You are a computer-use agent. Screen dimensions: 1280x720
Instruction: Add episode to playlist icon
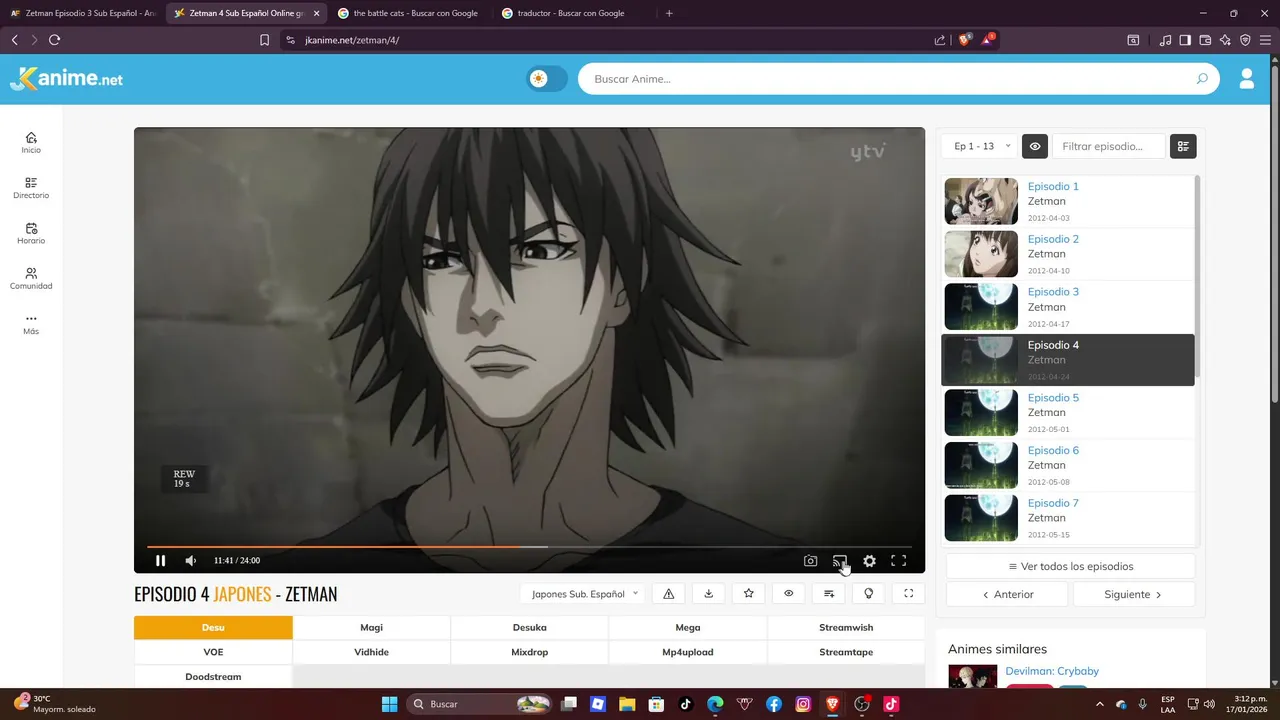[829, 594]
